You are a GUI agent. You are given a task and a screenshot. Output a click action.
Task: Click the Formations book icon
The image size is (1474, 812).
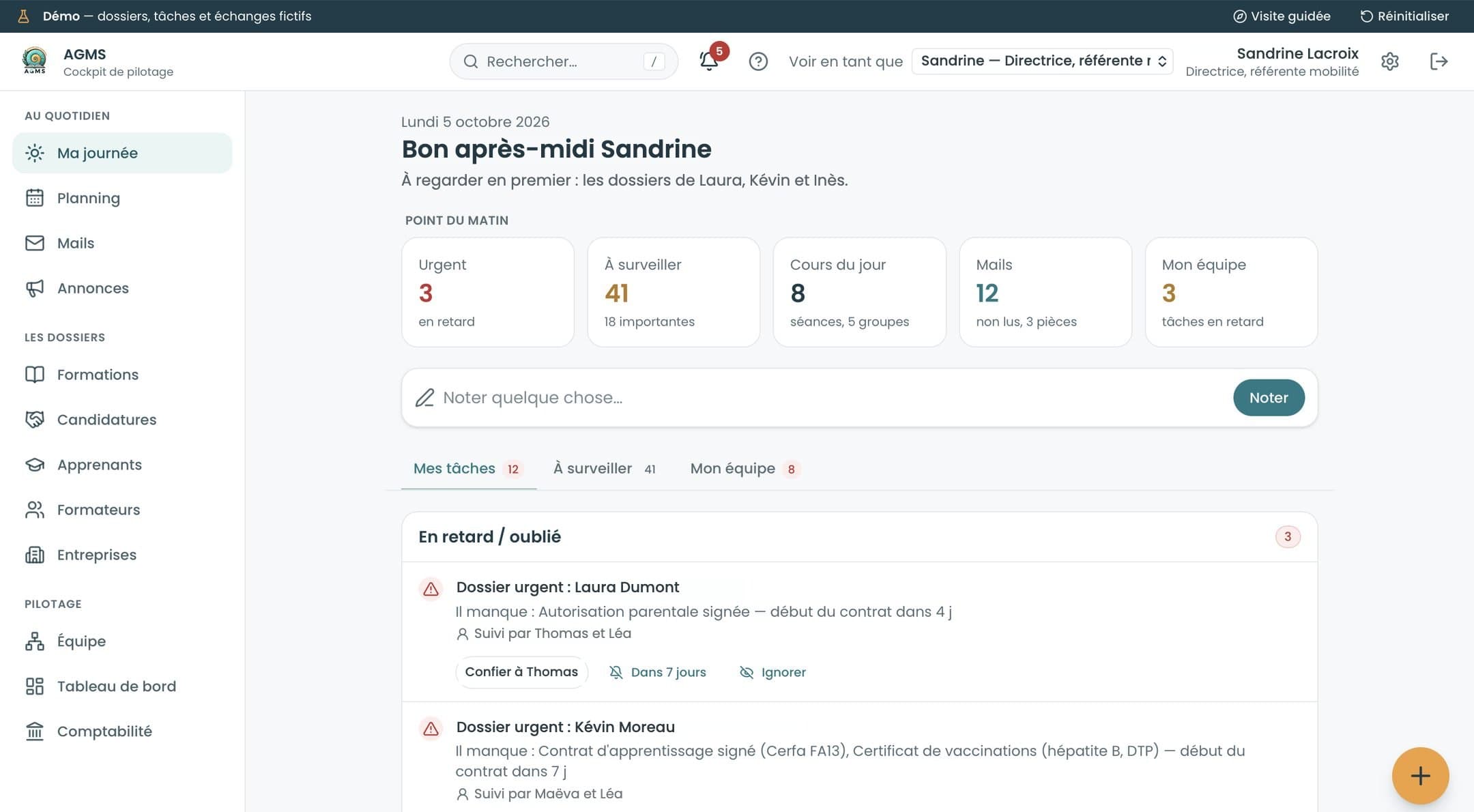point(35,375)
